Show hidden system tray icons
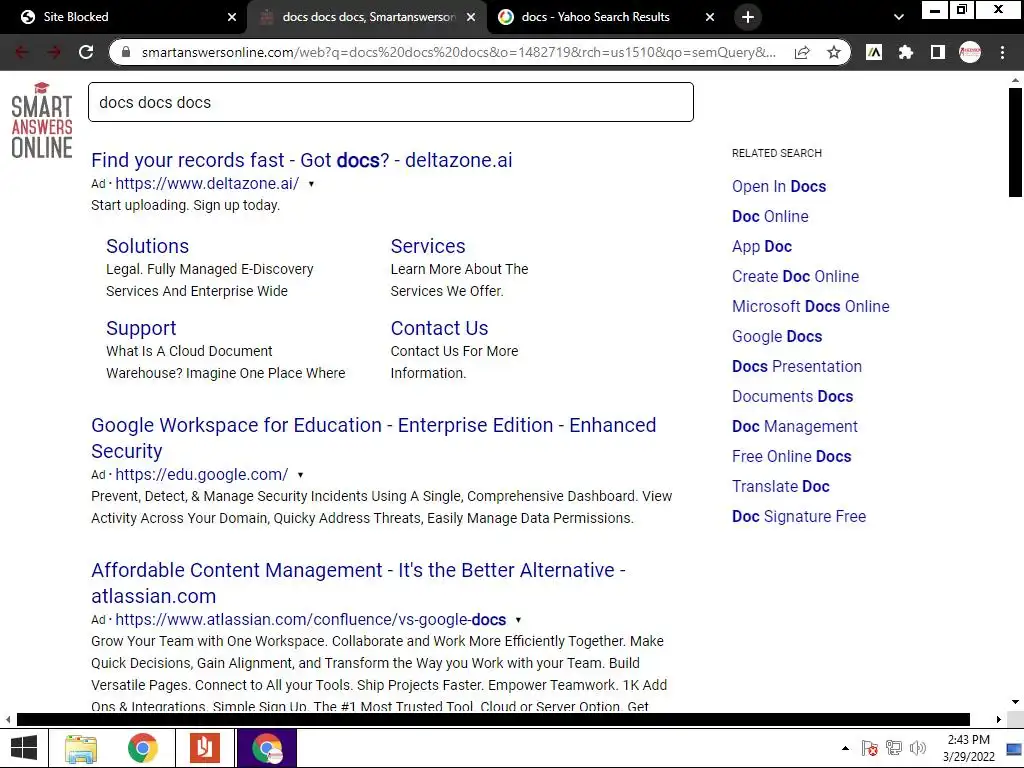The image size is (1024, 768). (x=845, y=748)
